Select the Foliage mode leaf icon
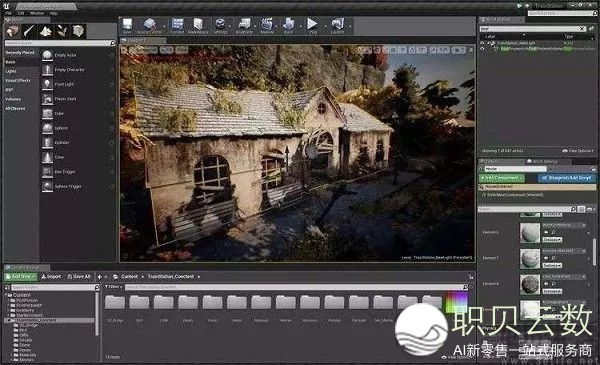This screenshot has width=600, height=365. pos(62,31)
